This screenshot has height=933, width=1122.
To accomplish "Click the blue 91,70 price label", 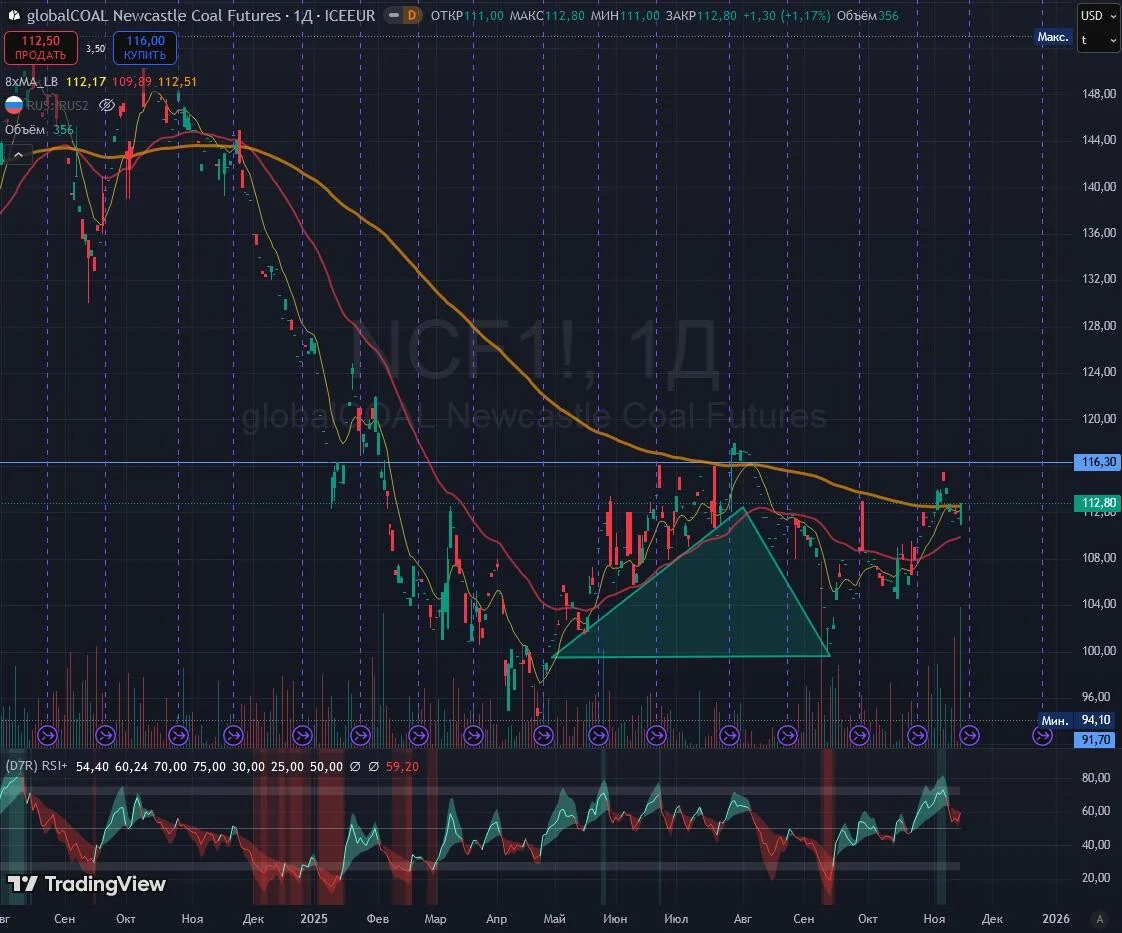I will pos(1095,739).
